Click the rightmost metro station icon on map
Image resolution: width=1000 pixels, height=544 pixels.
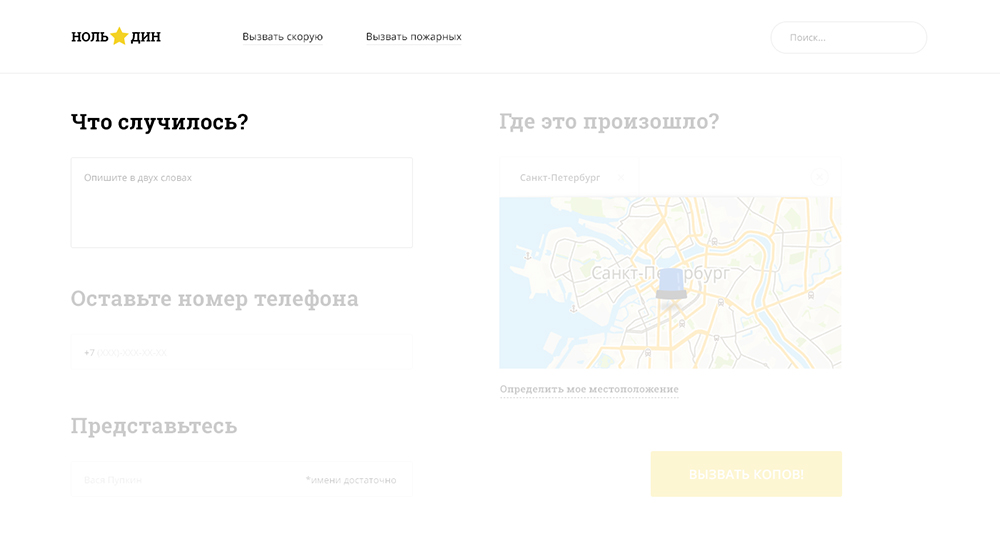(x=810, y=295)
